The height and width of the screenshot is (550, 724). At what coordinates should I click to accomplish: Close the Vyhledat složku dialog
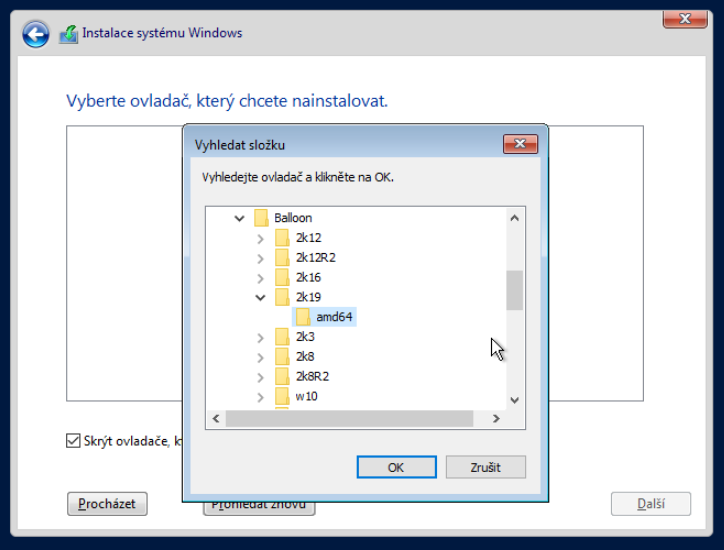point(520,144)
